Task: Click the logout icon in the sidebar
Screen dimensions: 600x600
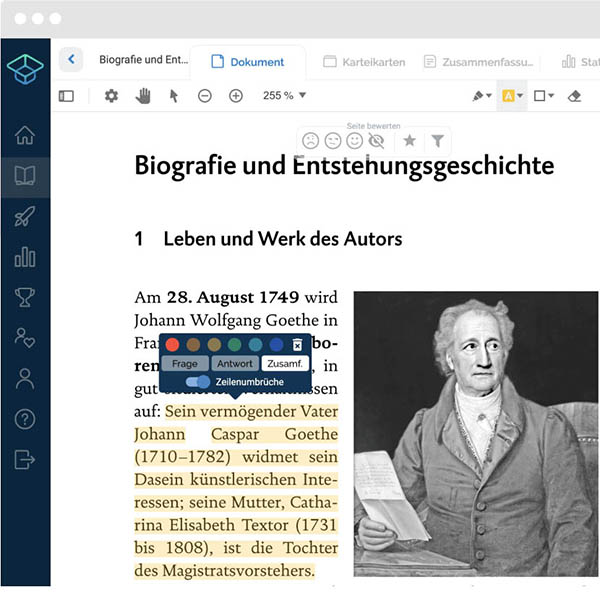Action: point(25,460)
